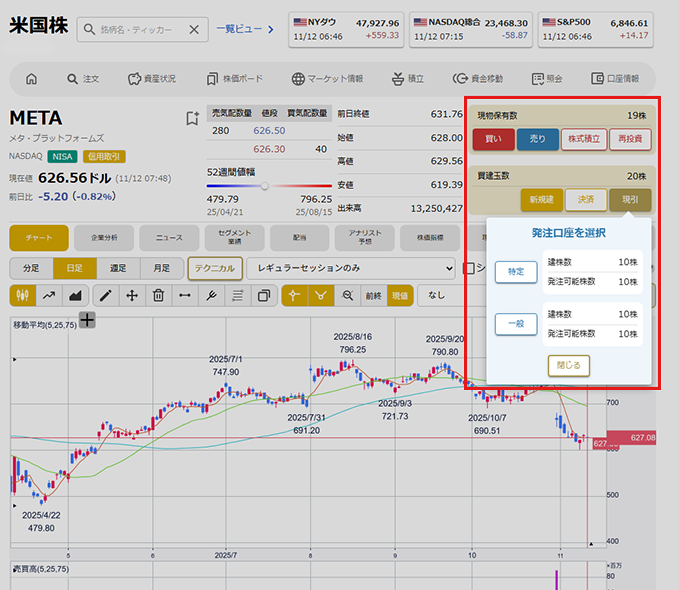Click the move crosshair arrows tool
This screenshot has width=680, height=590.
point(132,295)
